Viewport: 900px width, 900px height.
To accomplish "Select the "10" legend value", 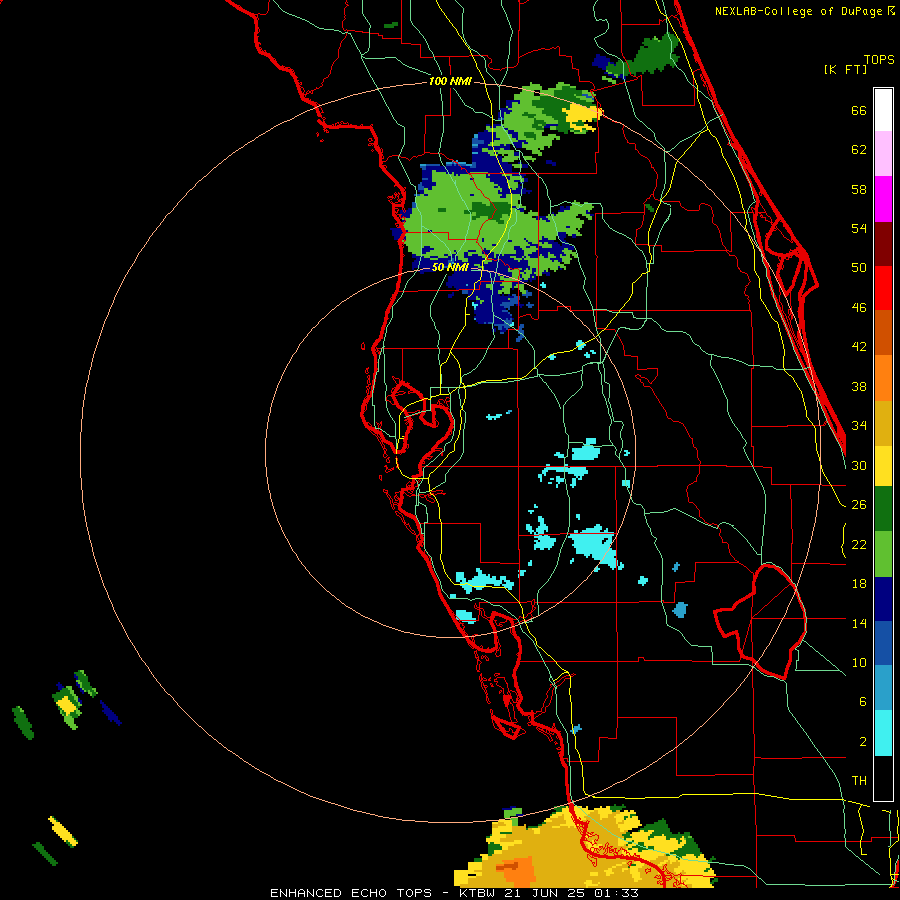I will pyautogui.click(x=859, y=662).
